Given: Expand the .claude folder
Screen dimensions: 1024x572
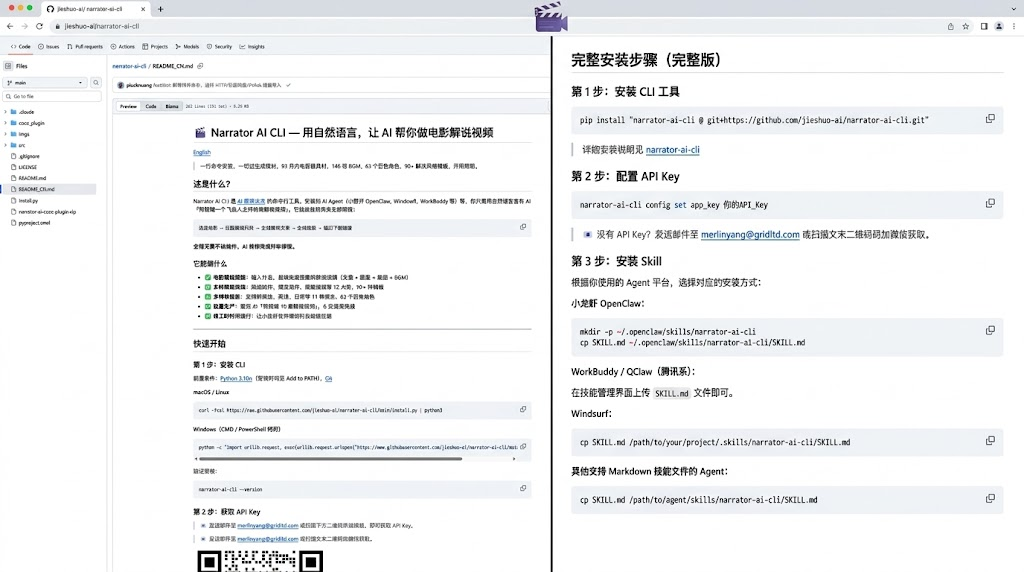Looking at the screenshot, I should point(6,112).
